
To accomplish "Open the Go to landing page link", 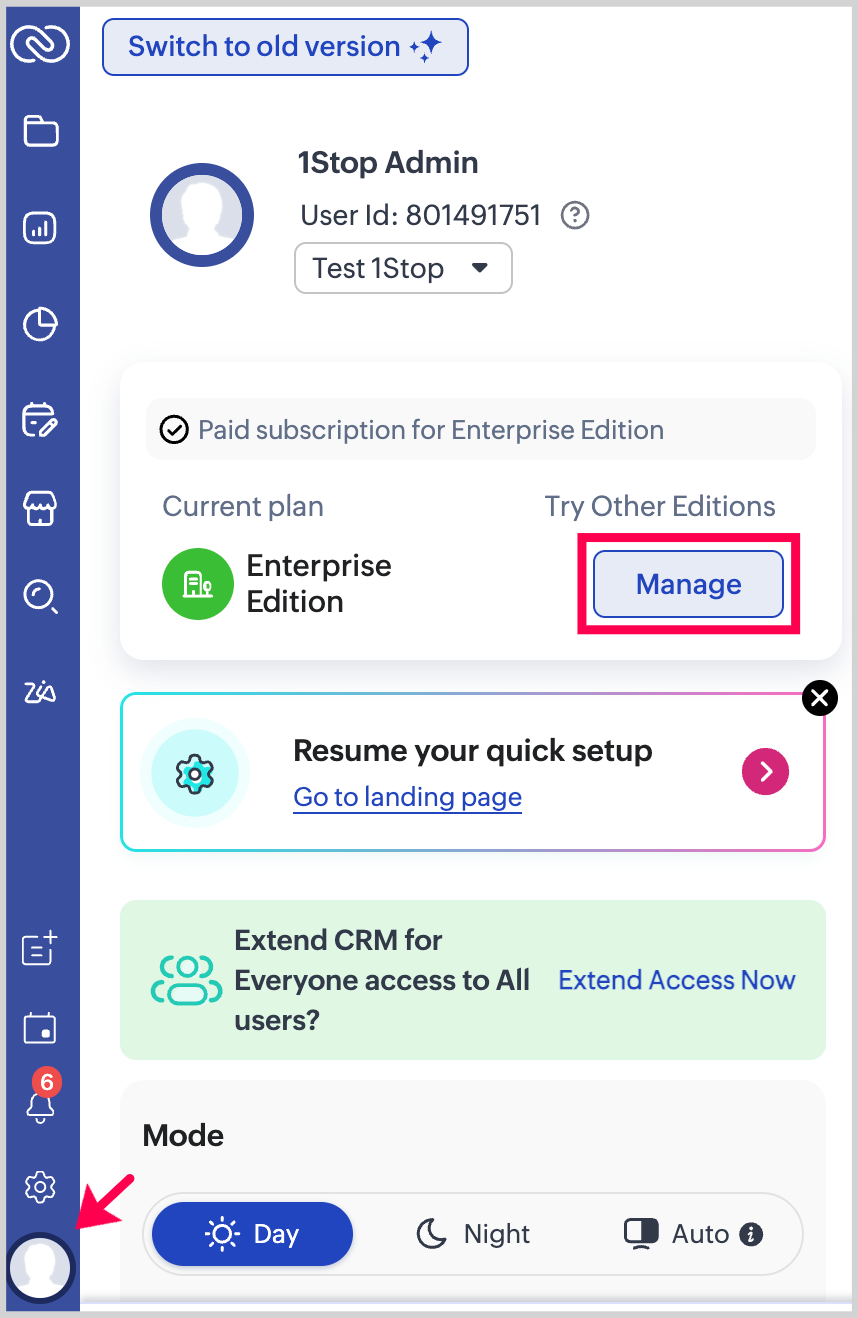I will pos(407,797).
